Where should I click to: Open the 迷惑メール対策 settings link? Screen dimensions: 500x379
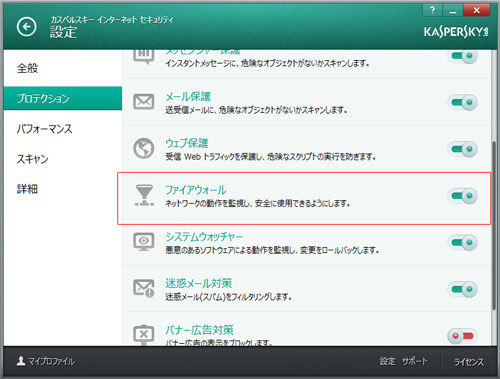[199, 283]
